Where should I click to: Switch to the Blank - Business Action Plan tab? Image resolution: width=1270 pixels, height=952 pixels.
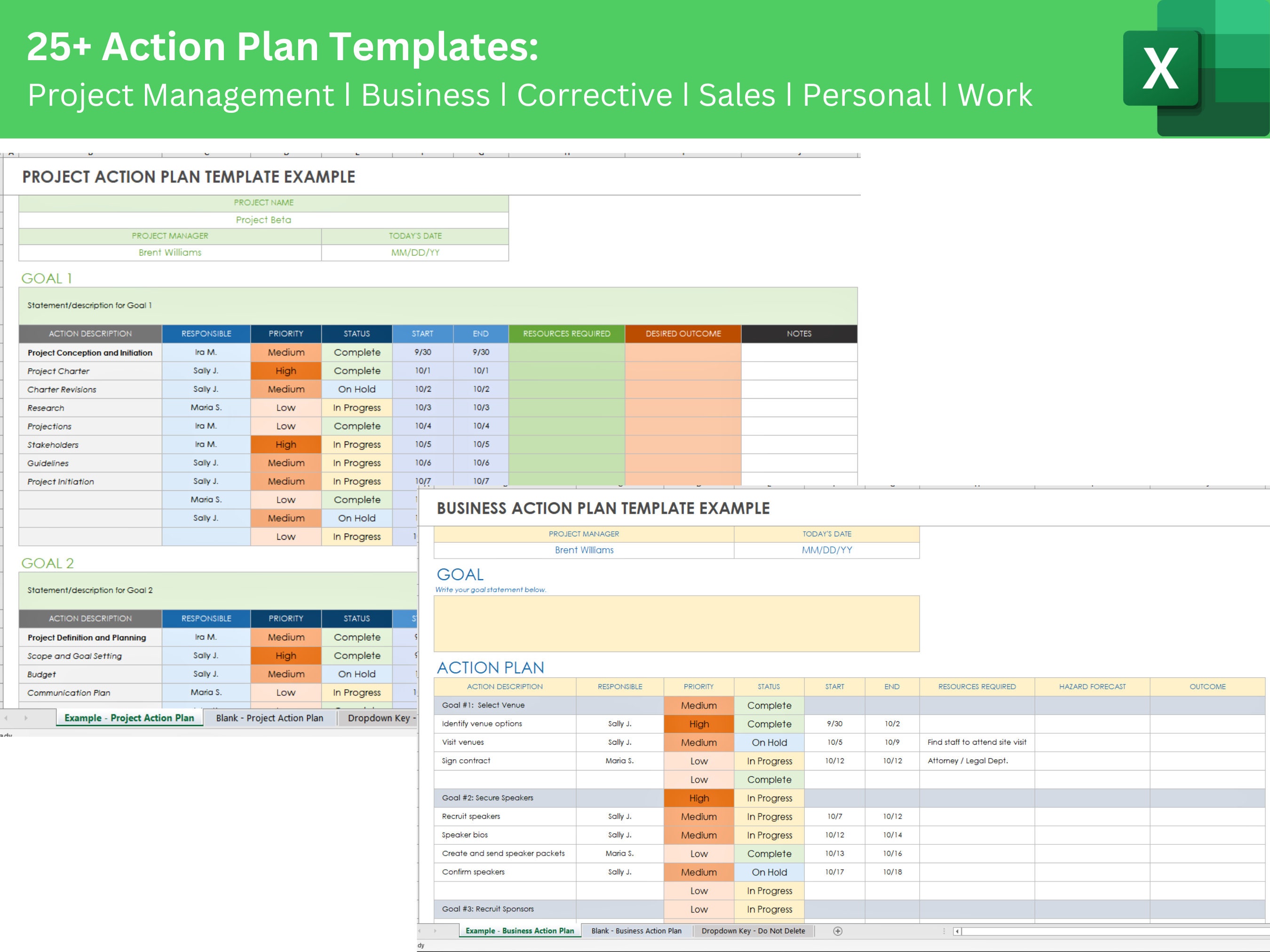coord(637,931)
